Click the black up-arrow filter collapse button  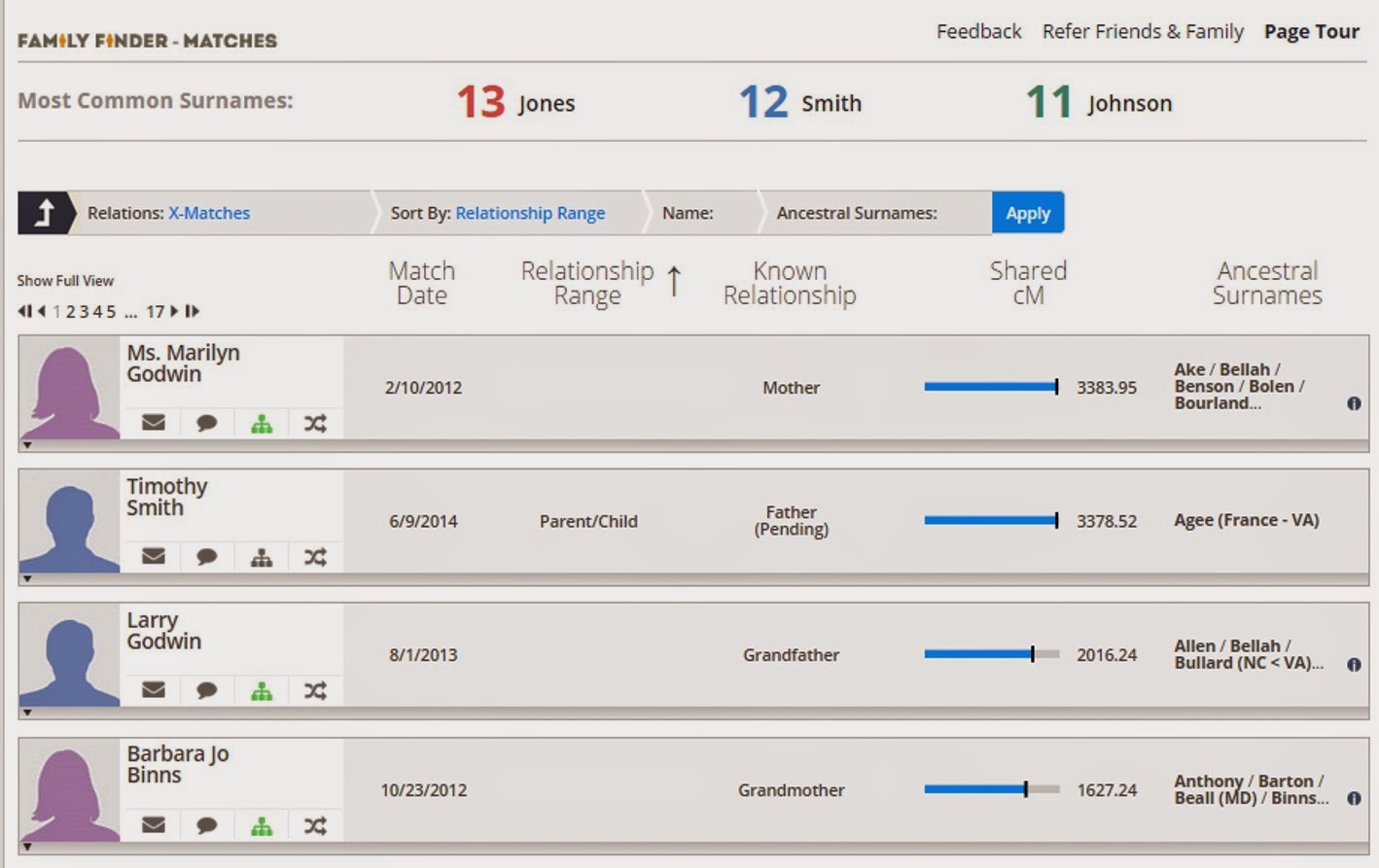pyautogui.click(x=44, y=213)
